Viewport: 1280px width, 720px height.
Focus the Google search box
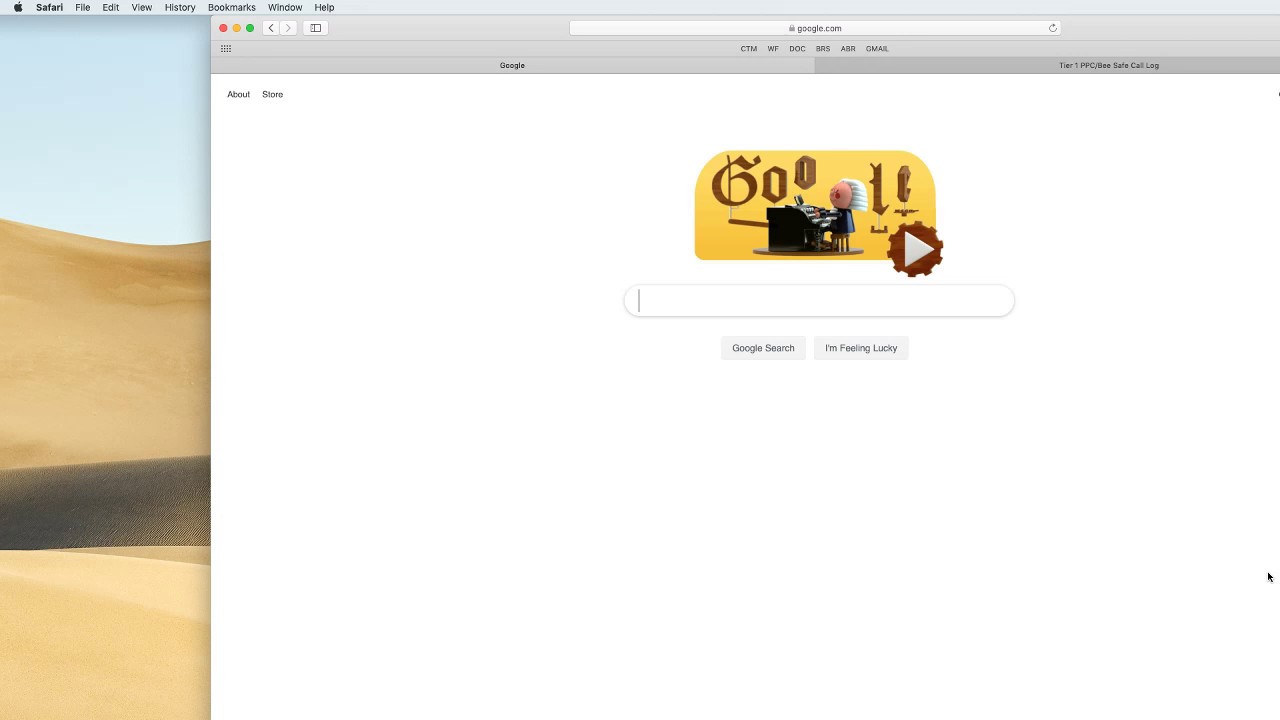819,301
